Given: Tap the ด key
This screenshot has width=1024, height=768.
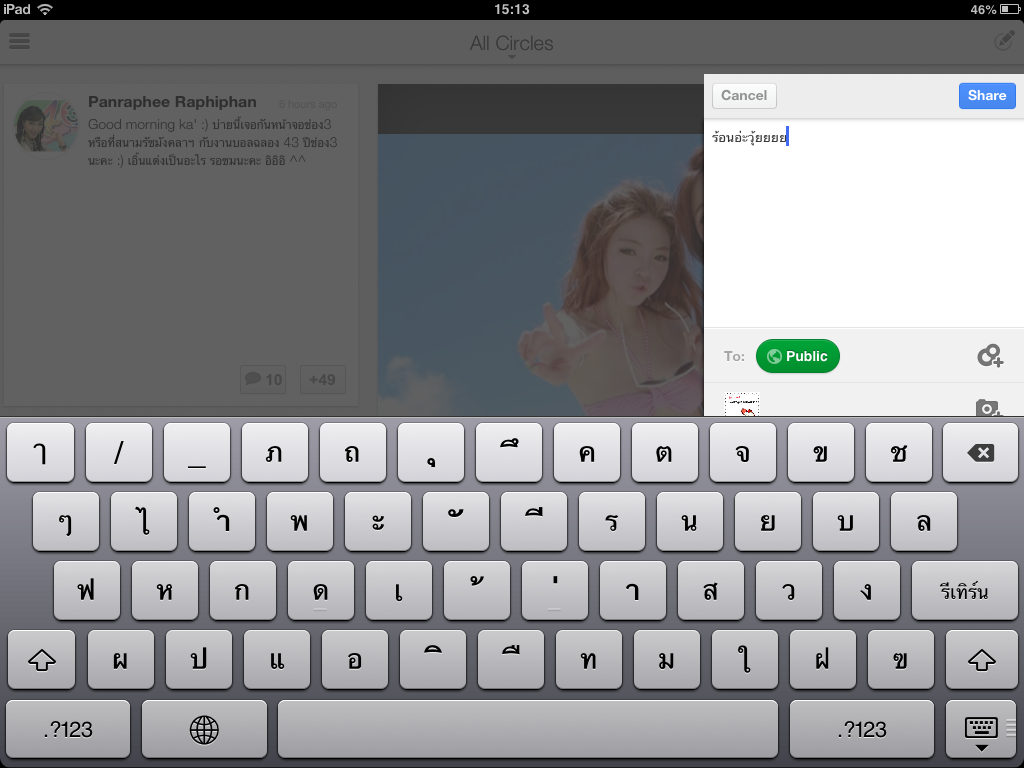Looking at the screenshot, I should [x=321, y=590].
